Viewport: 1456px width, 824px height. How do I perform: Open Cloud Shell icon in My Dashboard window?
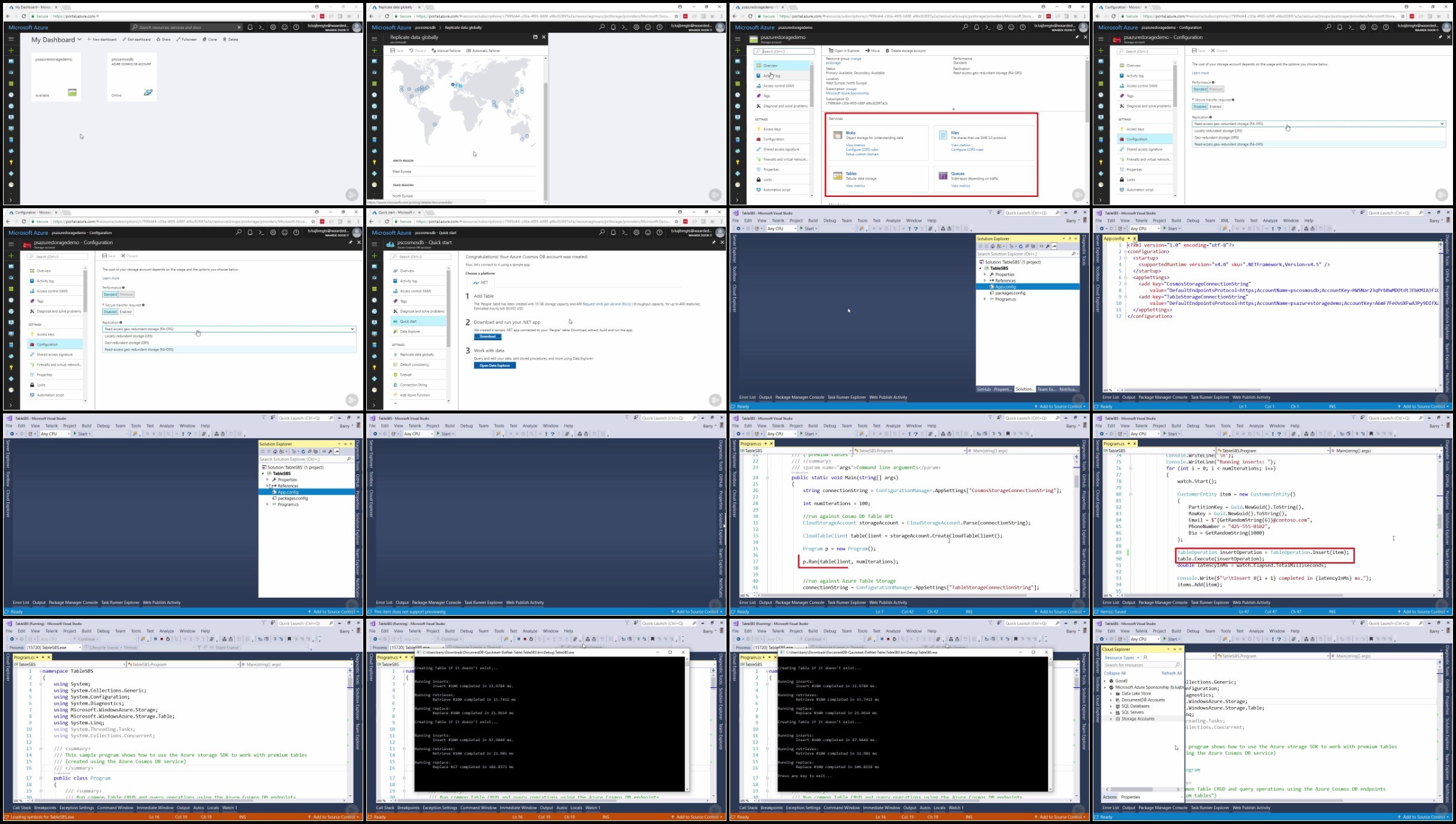261,27
